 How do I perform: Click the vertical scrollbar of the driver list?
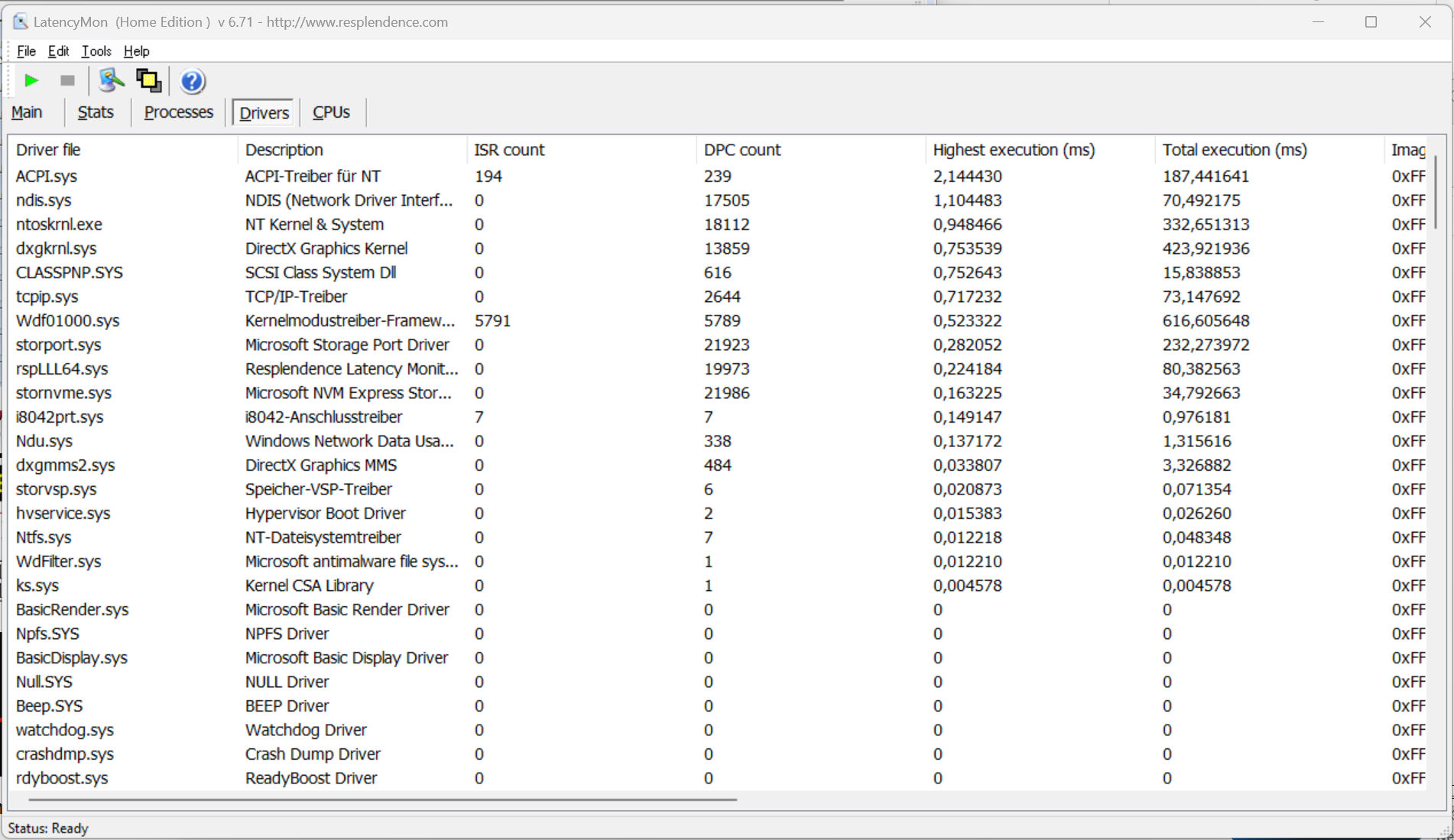tap(1436, 194)
